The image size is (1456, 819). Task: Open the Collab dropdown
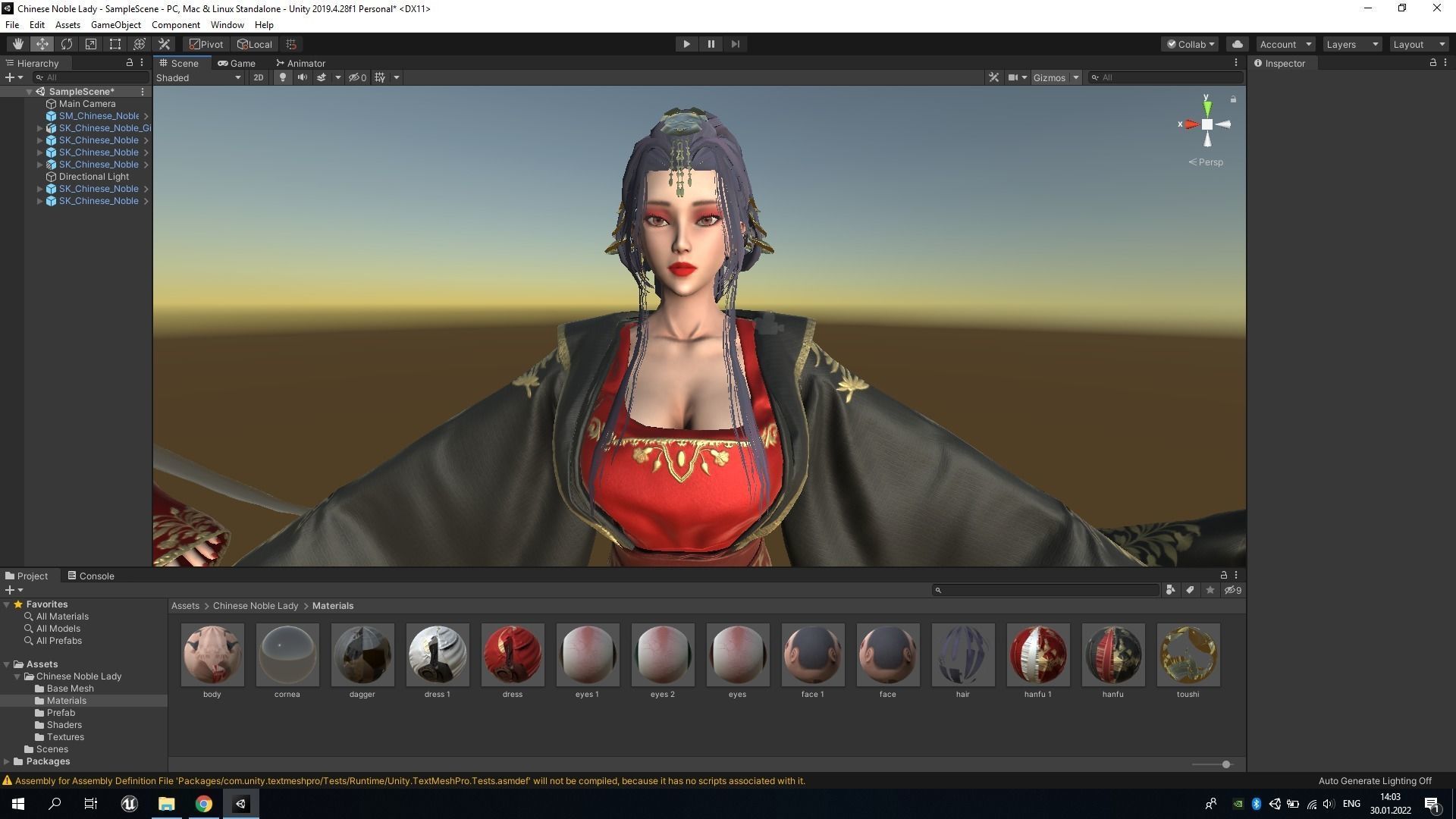[x=1190, y=44]
